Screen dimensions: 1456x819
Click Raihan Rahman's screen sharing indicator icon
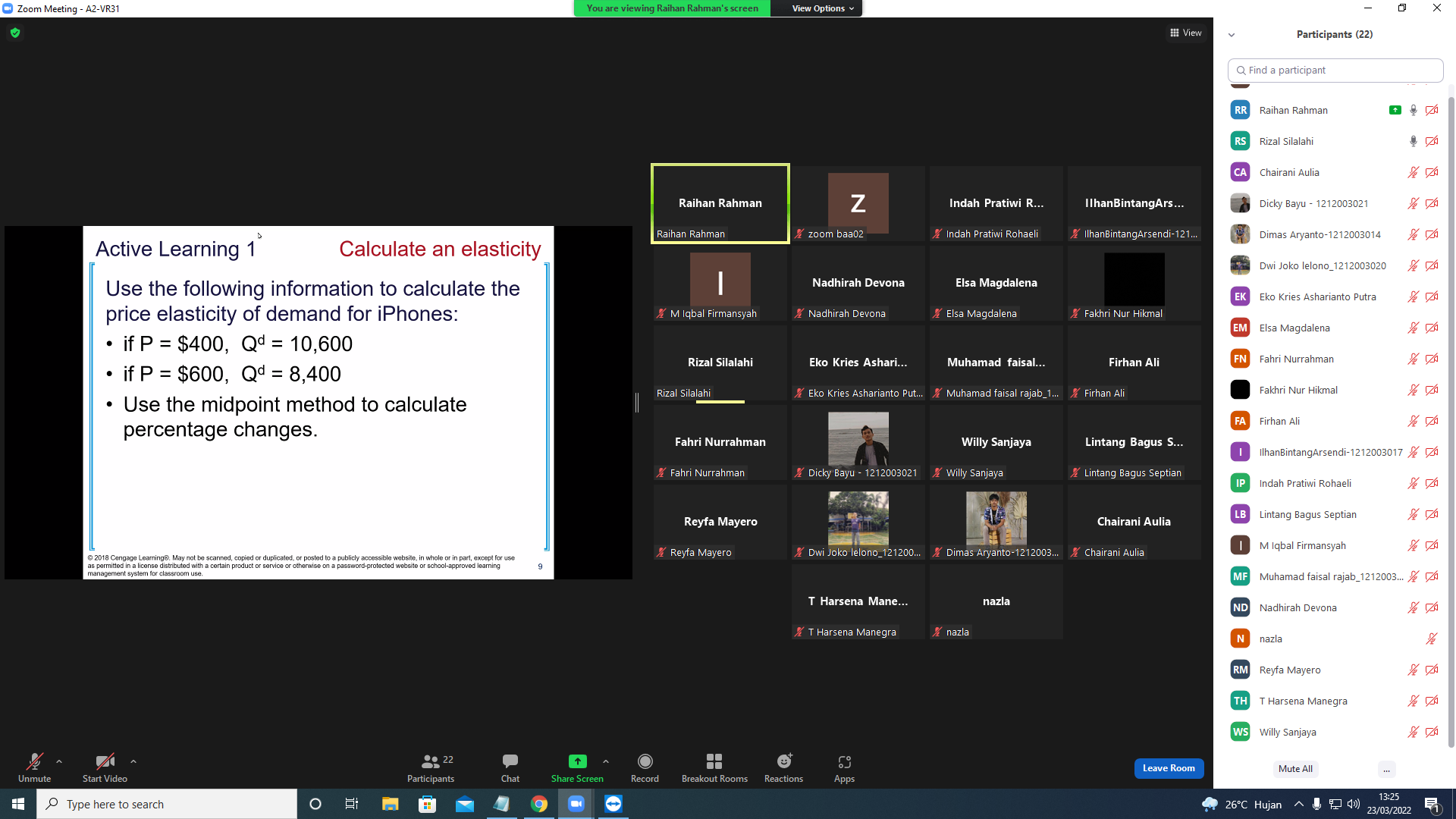tap(1395, 110)
